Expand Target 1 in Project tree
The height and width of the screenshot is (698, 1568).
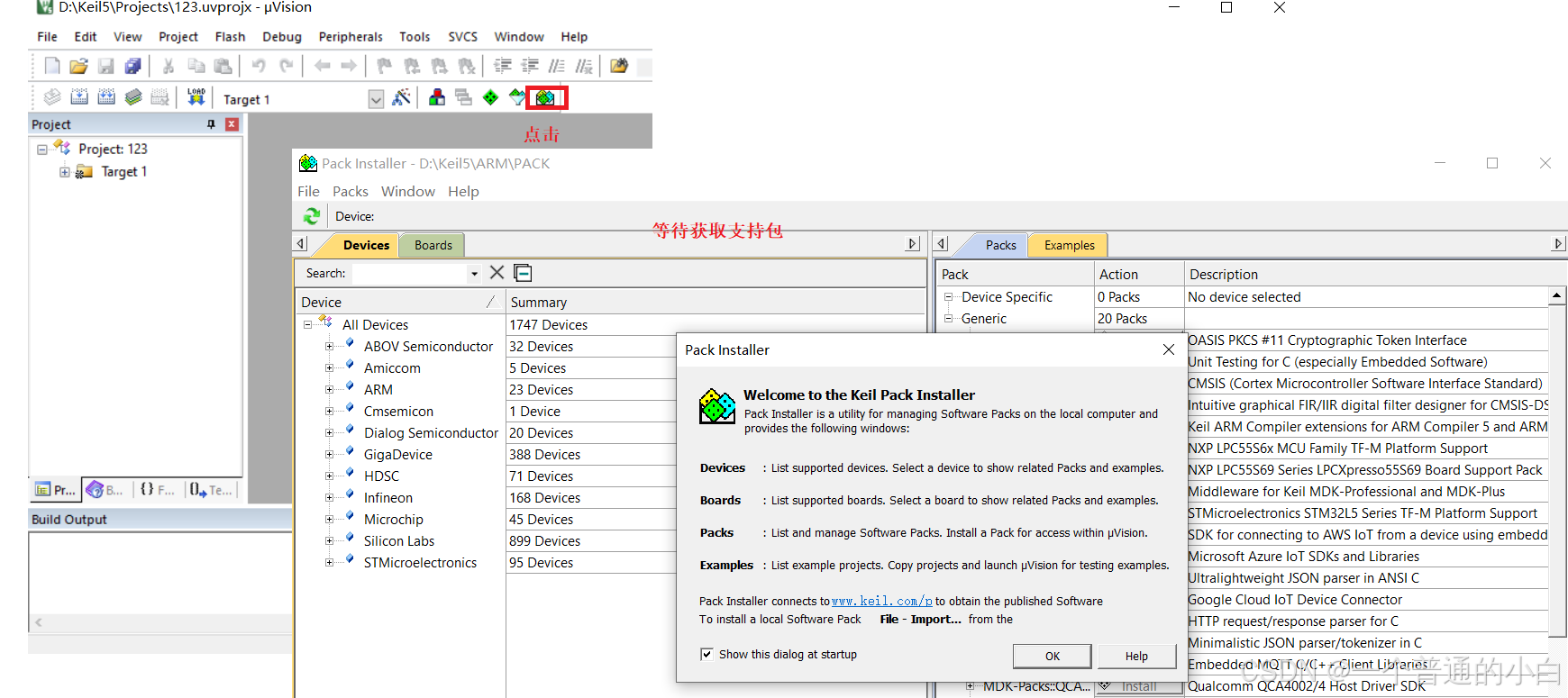tap(64, 172)
